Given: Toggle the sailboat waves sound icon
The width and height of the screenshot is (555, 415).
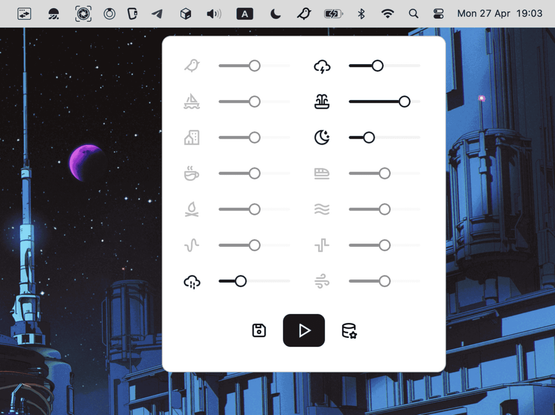Looking at the screenshot, I should coord(192,102).
